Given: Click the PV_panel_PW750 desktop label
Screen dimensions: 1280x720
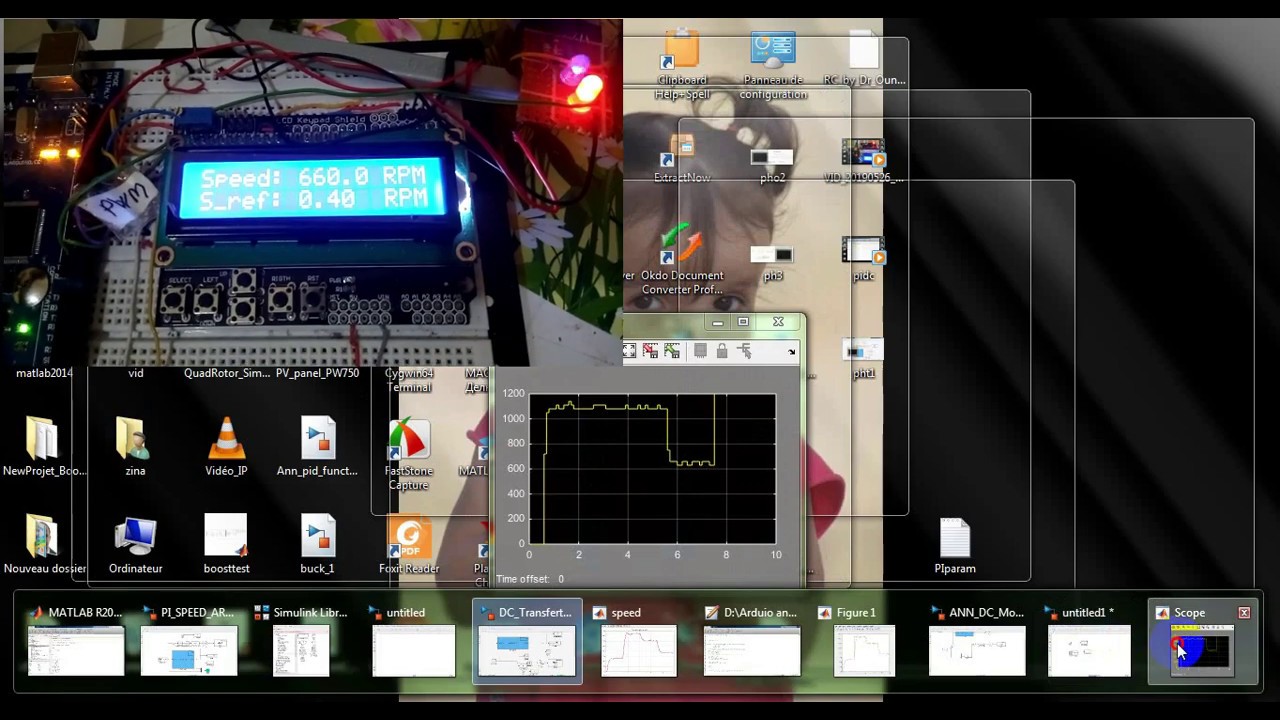Looking at the screenshot, I should [317, 373].
